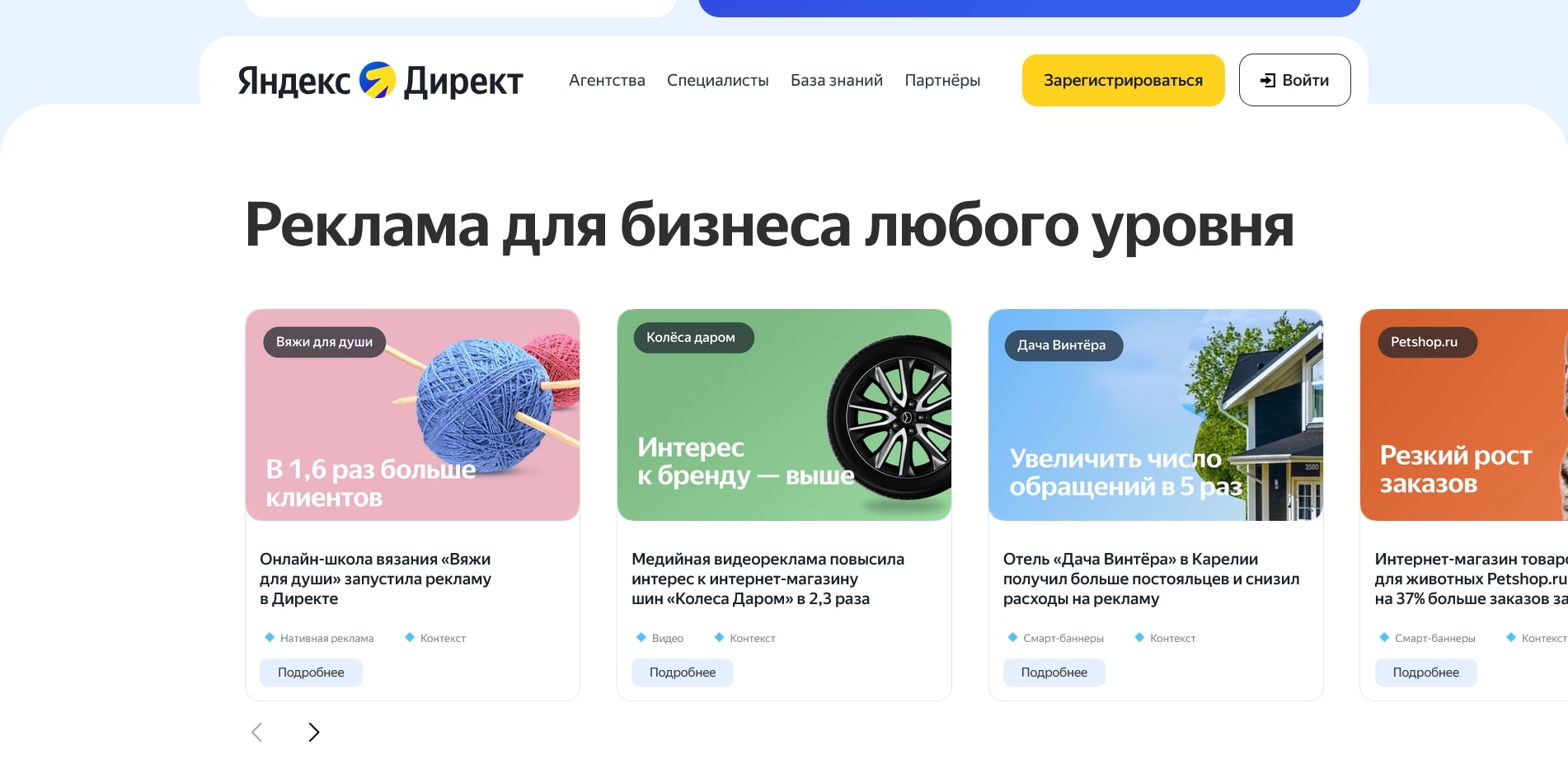Click the Вяжи для души badge
Image resolution: width=1568 pixels, height=764 pixels.
[x=325, y=341]
